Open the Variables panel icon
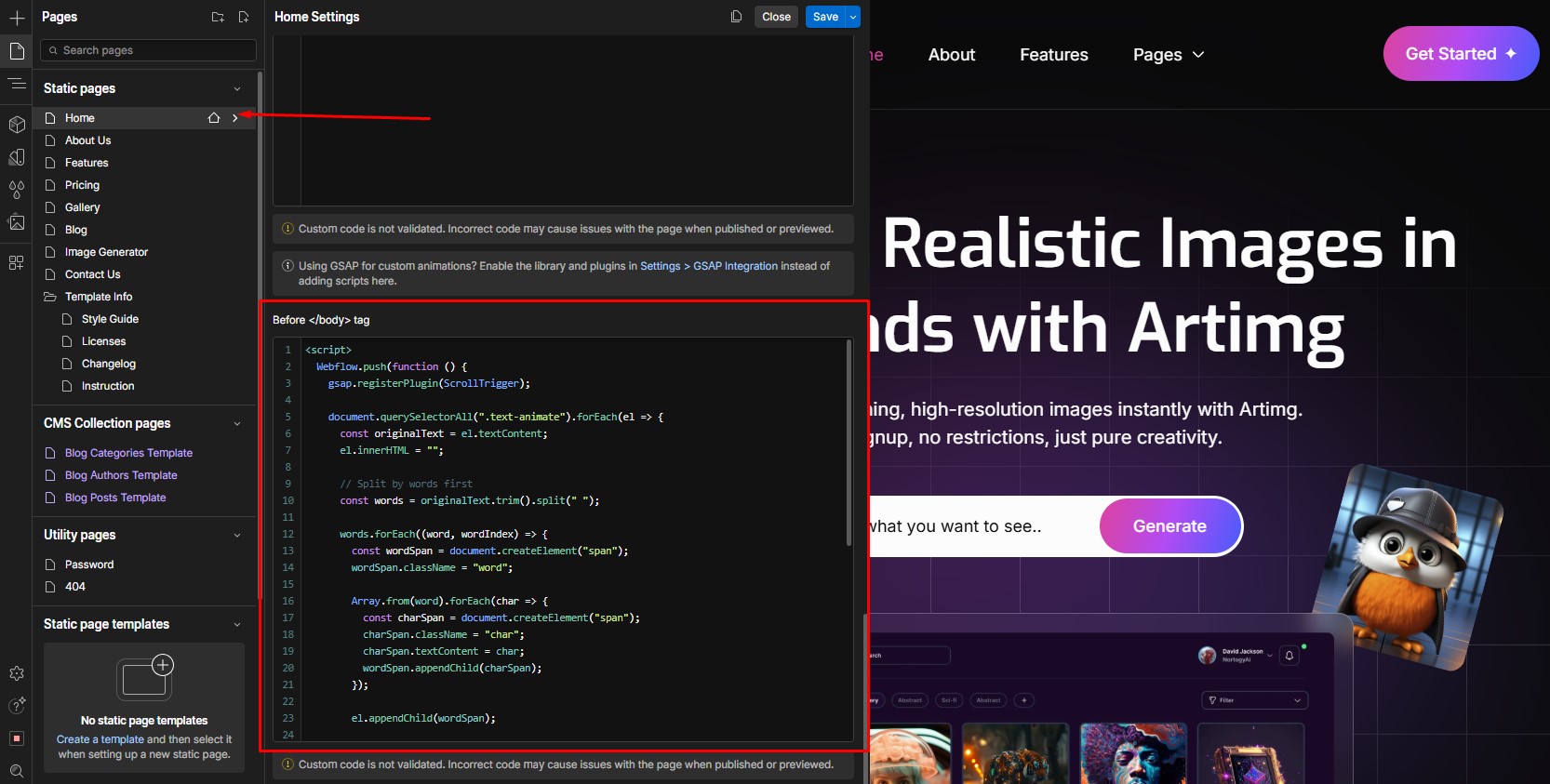 coord(17,157)
